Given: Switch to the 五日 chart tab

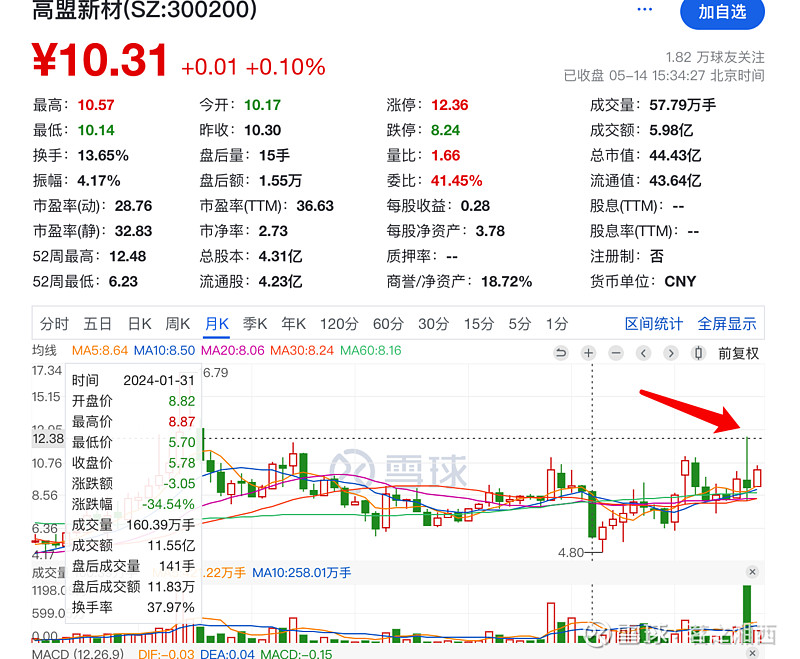Looking at the screenshot, I should [x=97, y=323].
